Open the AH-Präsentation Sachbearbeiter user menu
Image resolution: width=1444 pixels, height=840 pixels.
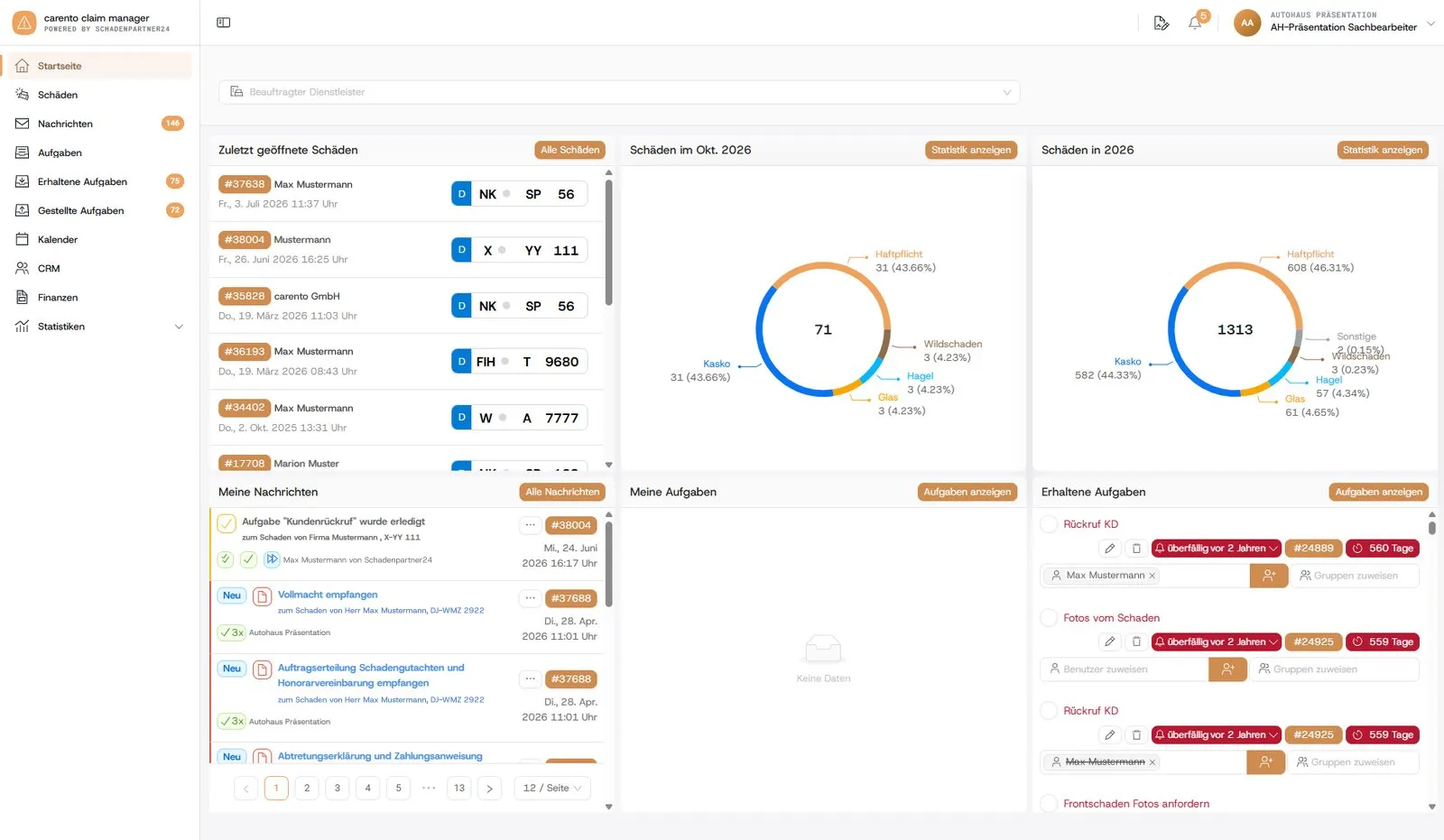pyautogui.click(x=1334, y=23)
